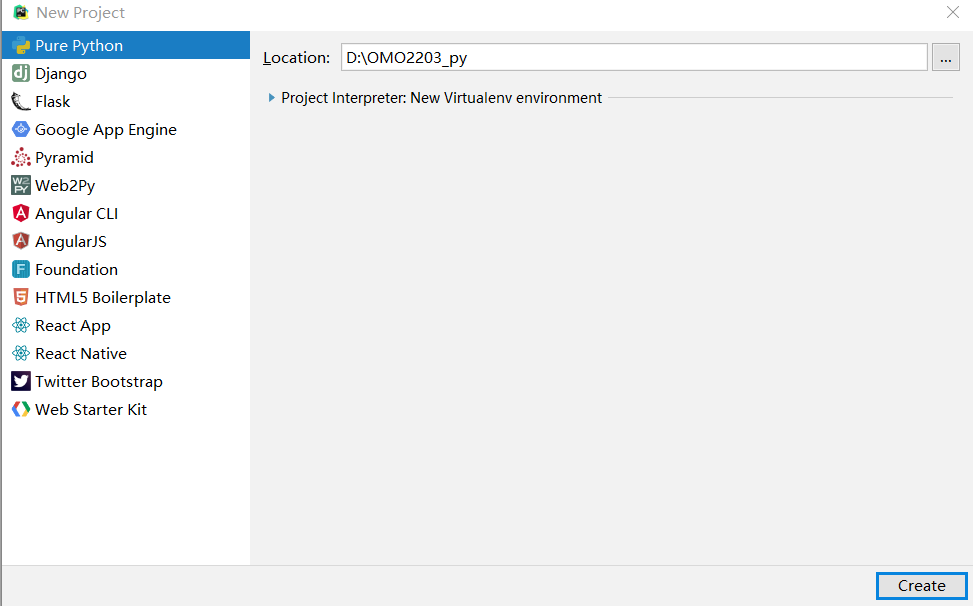The height and width of the screenshot is (606, 973).
Task: Click the Twitter Bootstrap bird icon
Action: [20, 381]
